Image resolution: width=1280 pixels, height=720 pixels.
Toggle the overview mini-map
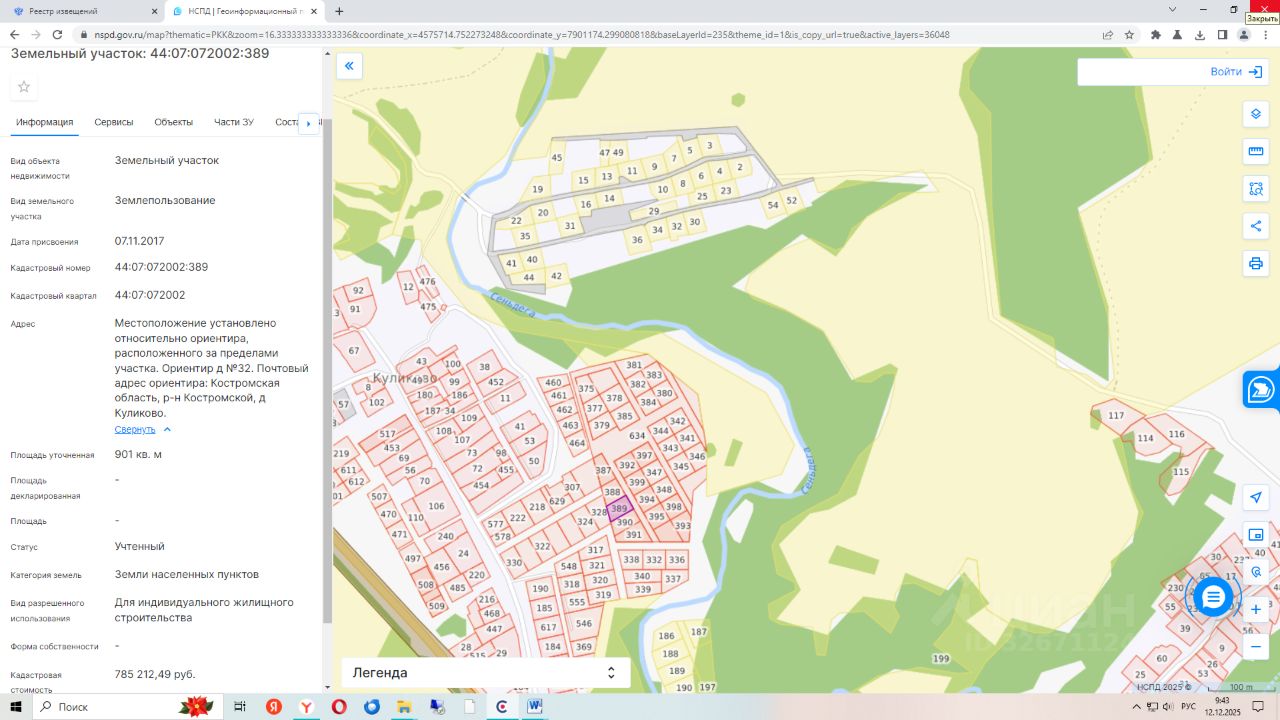pyautogui.click(x=1256, y=535)
